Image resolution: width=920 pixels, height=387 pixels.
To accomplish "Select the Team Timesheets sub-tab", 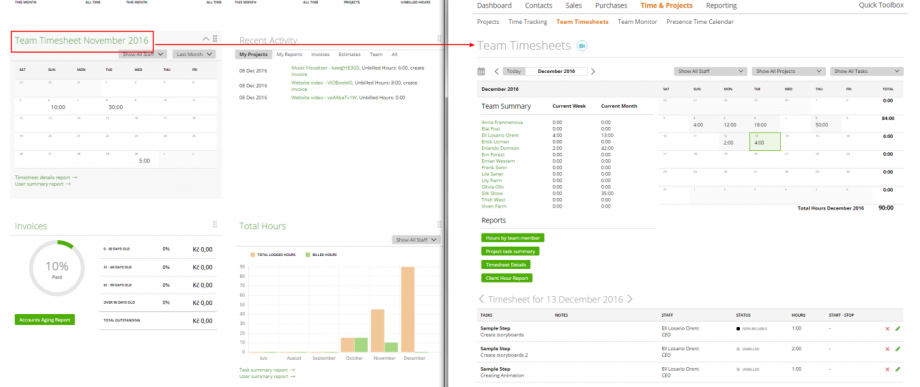I will 582,22.
